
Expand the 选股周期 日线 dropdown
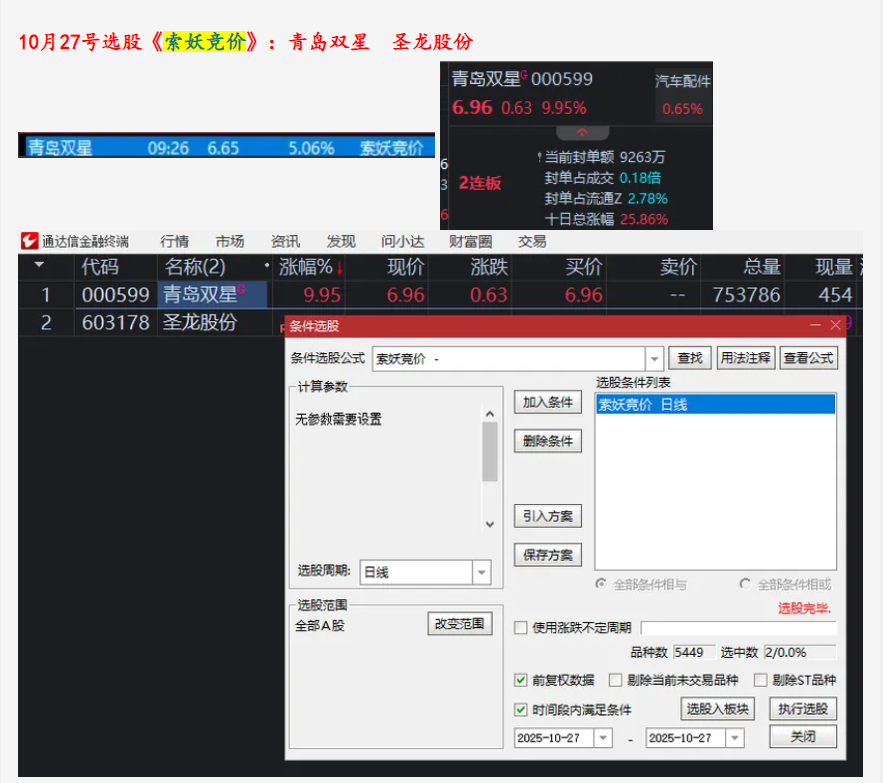click(482, 572)
